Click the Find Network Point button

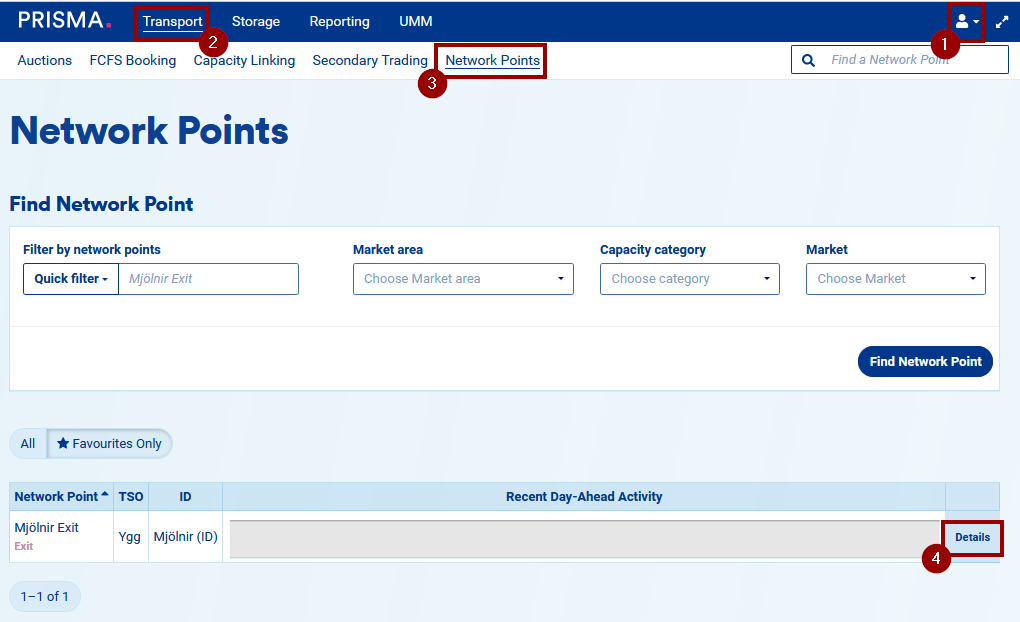[924, 361]
